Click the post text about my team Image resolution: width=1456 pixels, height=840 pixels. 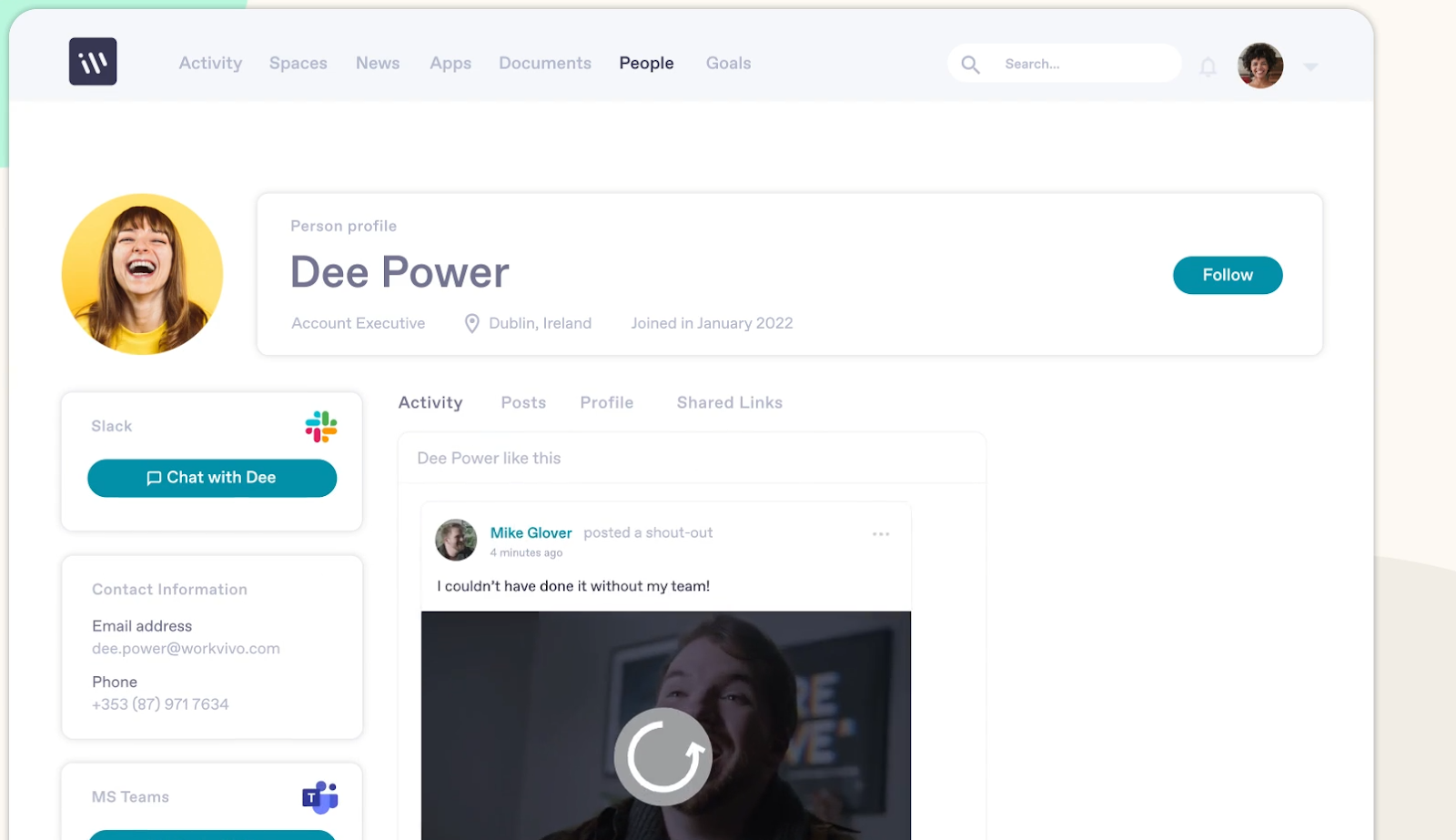[x=573, y=587]
